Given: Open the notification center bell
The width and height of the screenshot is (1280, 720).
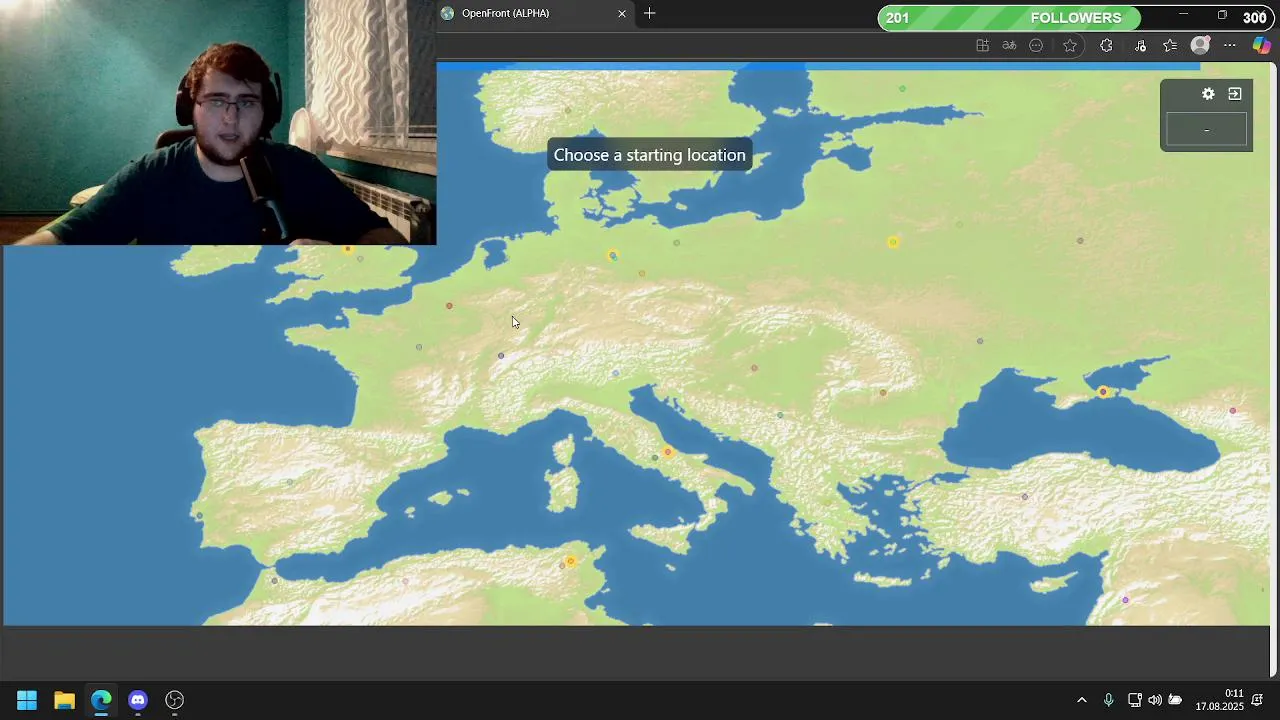Looking at the screenshot, I should pos(1258,700).
